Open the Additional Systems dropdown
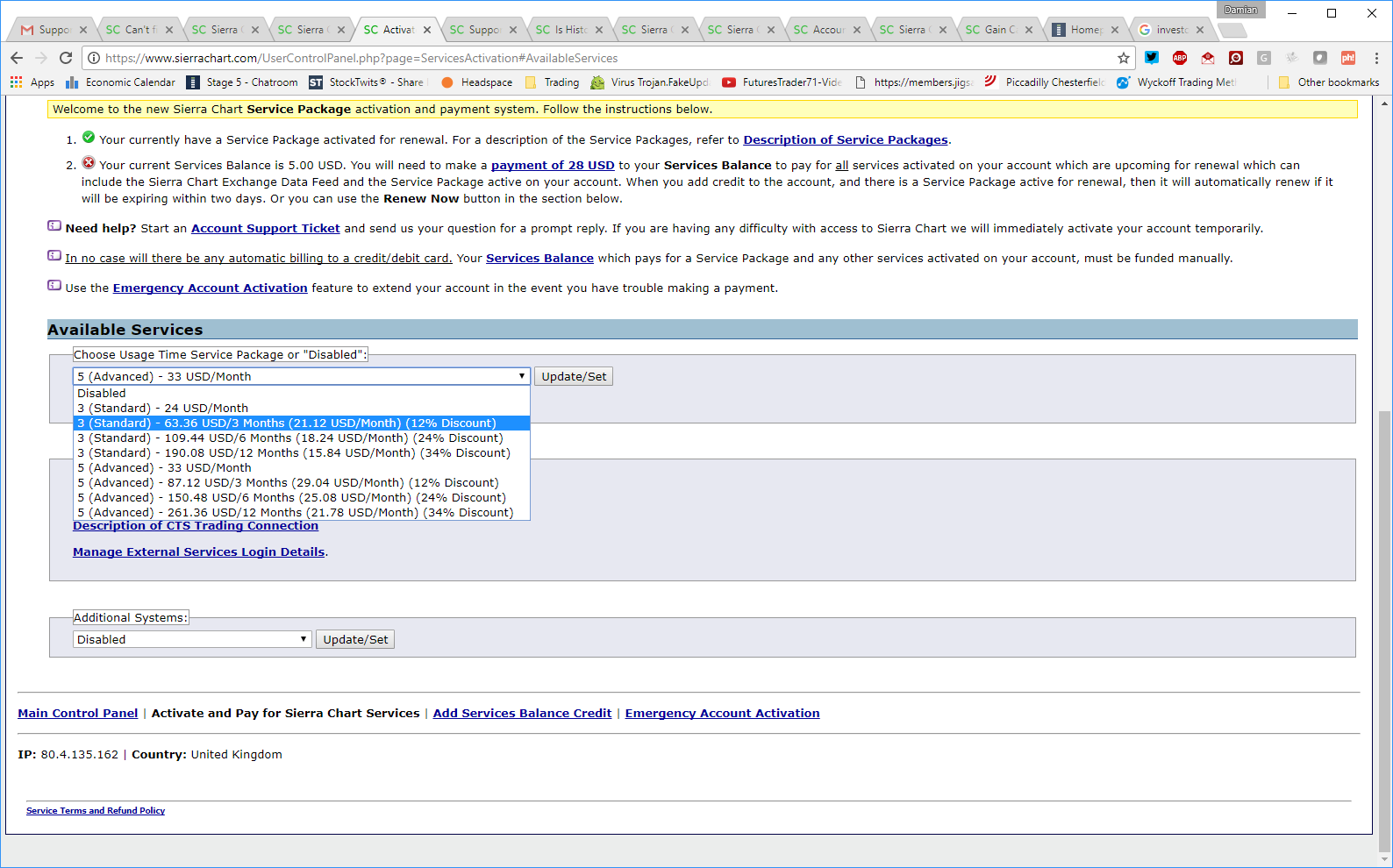 click(192, 639)
